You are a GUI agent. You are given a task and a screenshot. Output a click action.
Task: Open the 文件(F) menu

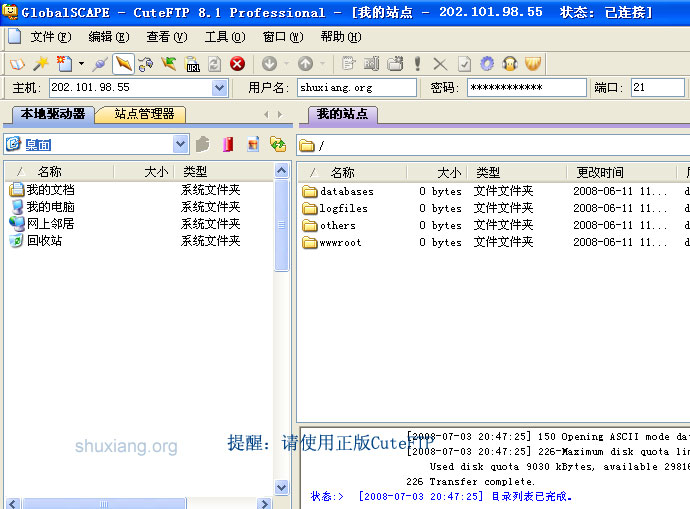(51, 37)
